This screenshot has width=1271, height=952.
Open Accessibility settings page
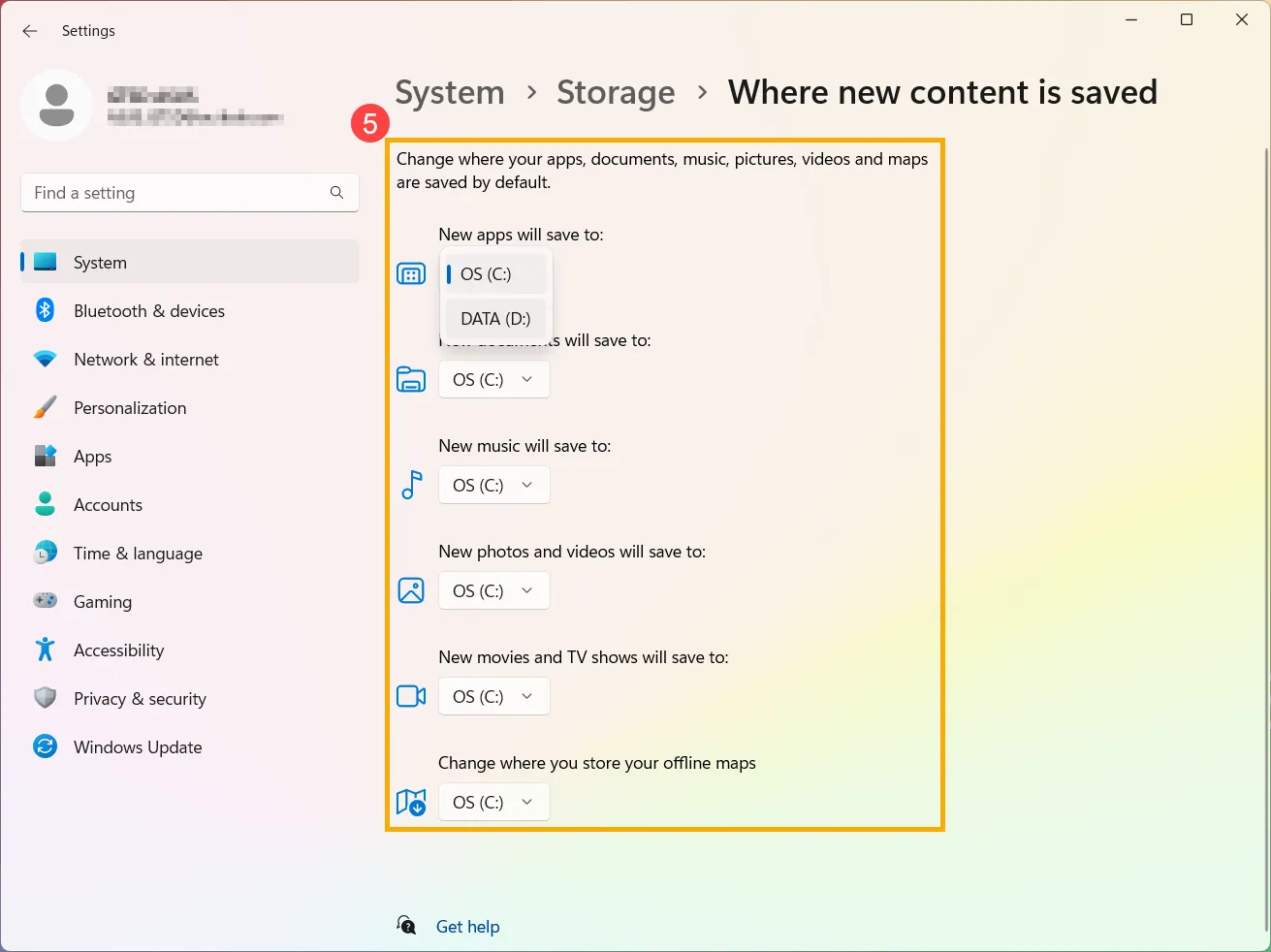[x=190, y=650]
